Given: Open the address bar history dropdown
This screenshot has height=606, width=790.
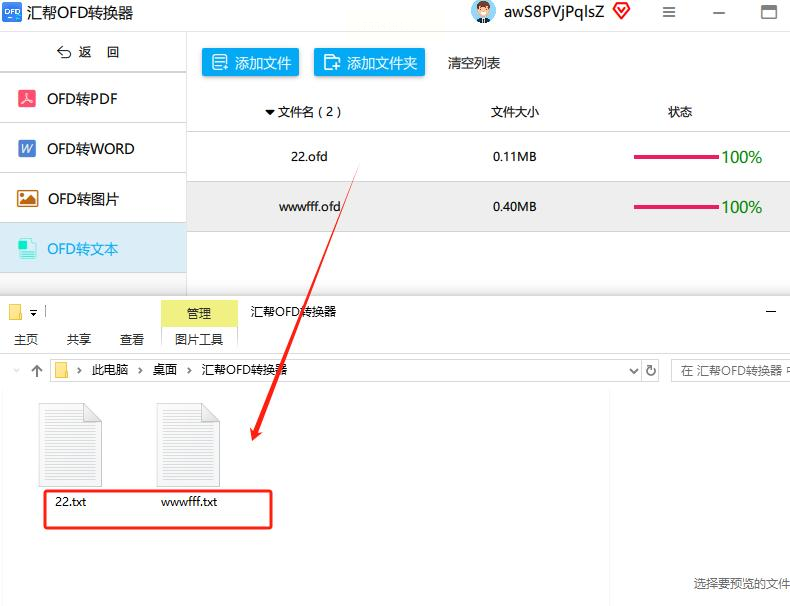Looking at the screenshot, I should pyautogui.click(x=634, y=371).
